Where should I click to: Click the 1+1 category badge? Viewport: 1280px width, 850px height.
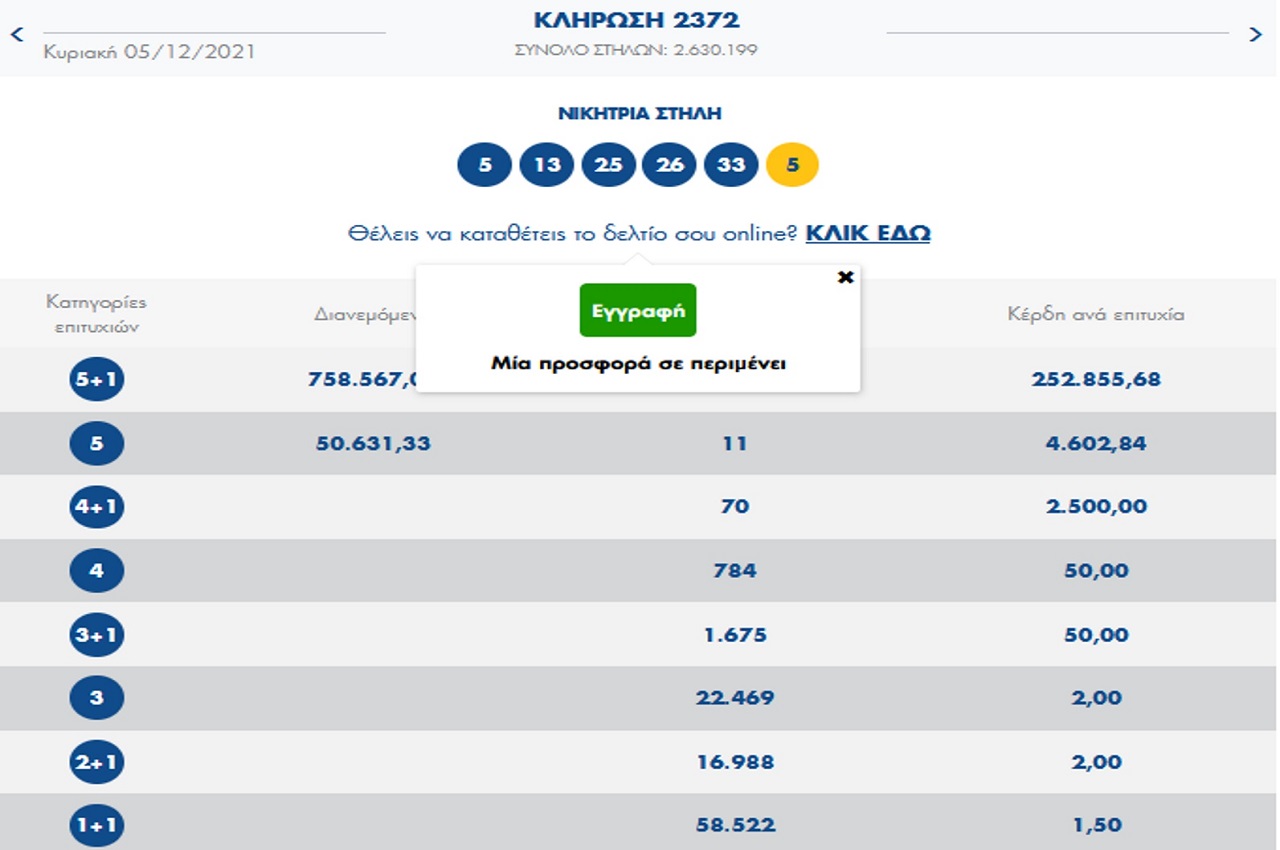point(97,826)
